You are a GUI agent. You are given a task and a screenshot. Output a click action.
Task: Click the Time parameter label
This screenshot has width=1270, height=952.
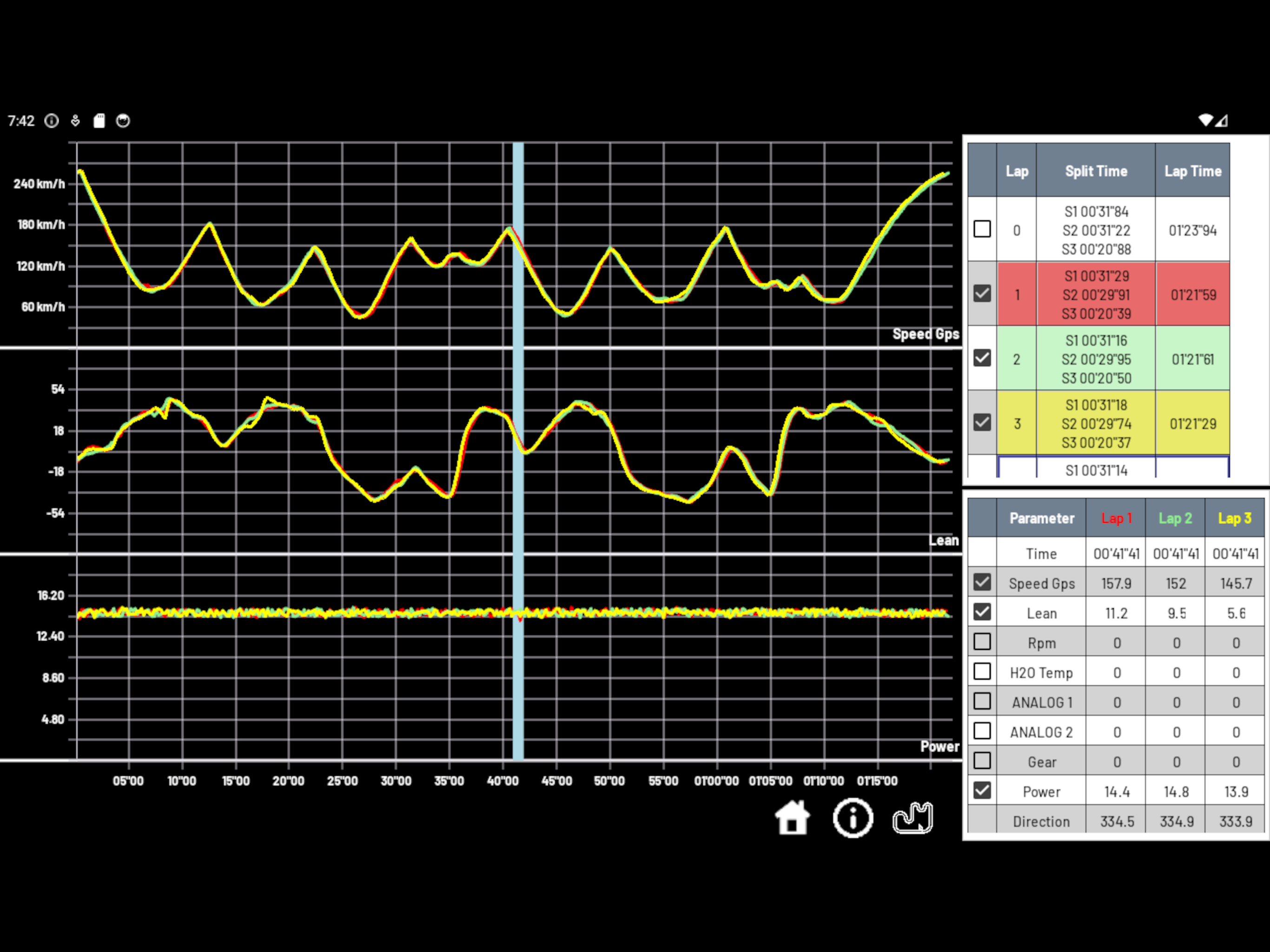pos(1041,554)
